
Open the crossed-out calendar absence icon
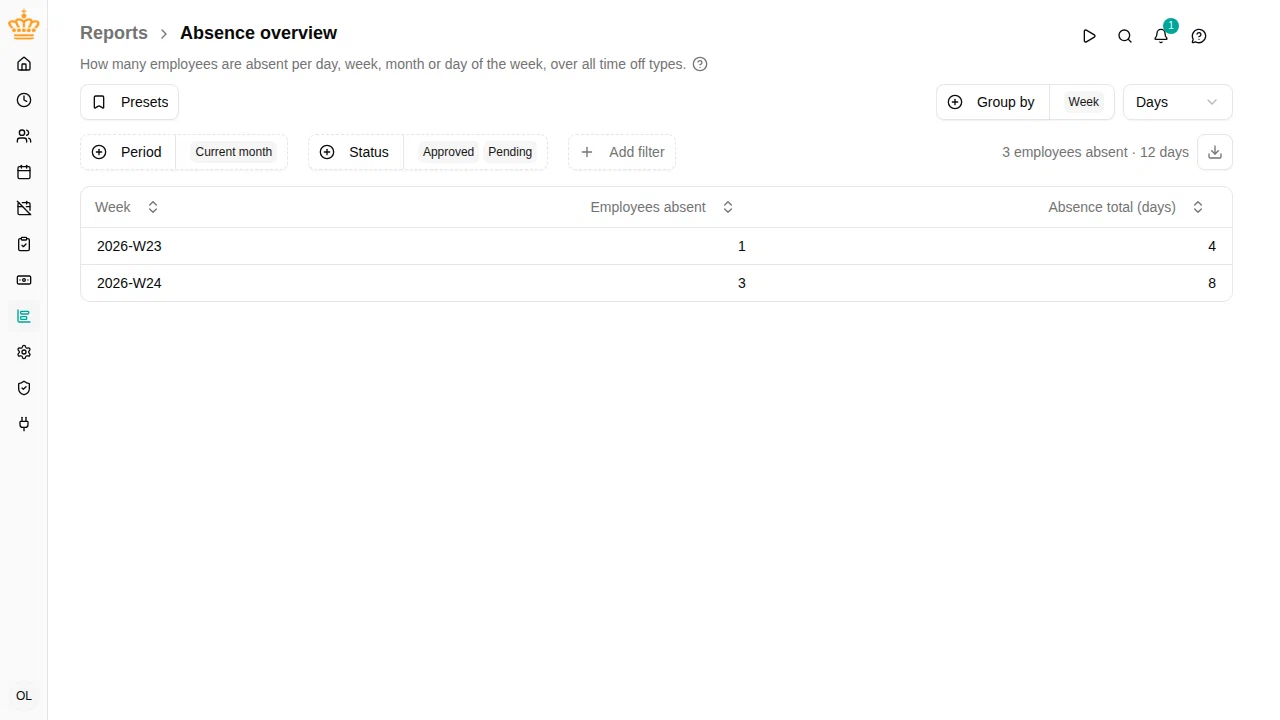(24, 208)
